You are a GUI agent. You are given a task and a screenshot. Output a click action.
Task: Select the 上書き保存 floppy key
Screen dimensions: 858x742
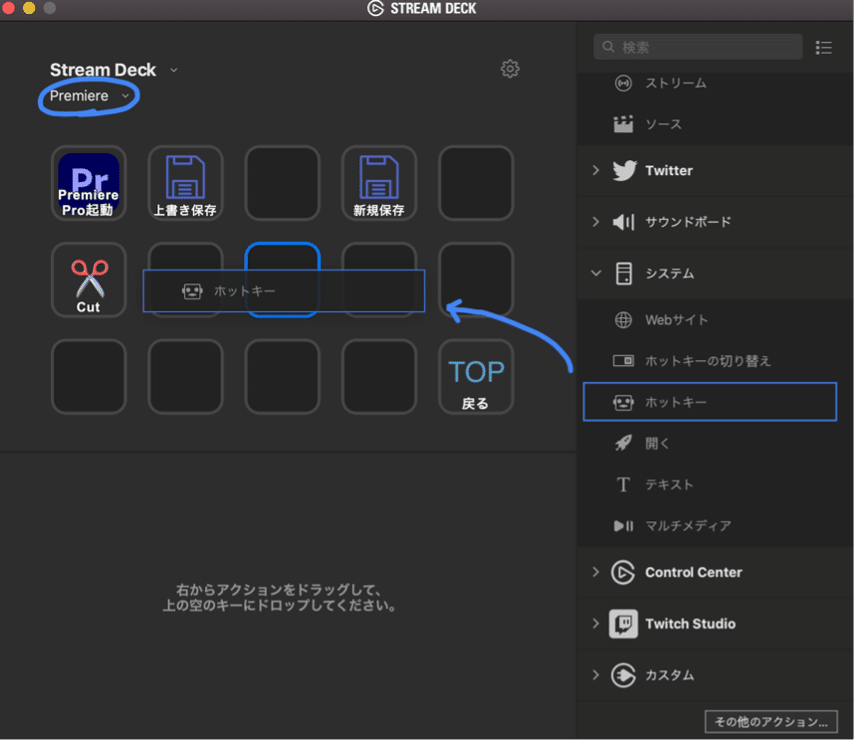[185, 183]
